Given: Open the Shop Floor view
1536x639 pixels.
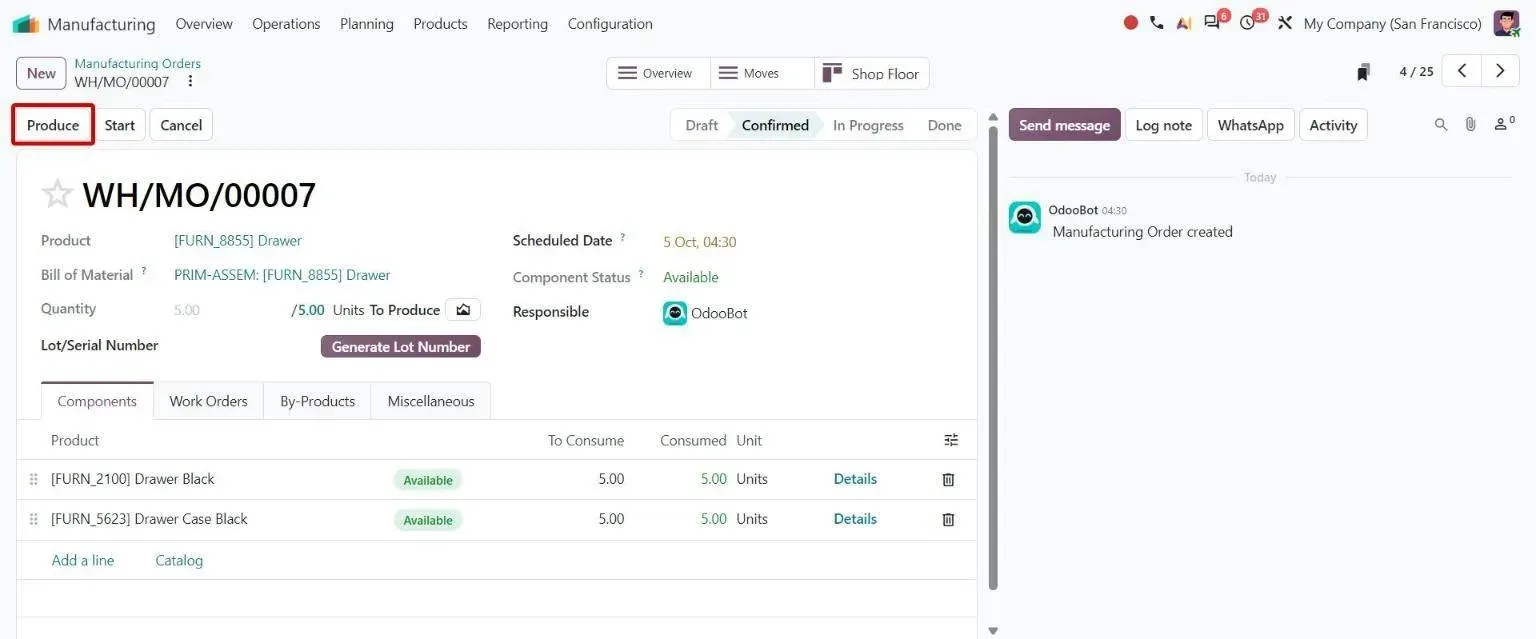Looking at the screenshot, I should pyautogui.click(x=872, y=73).
